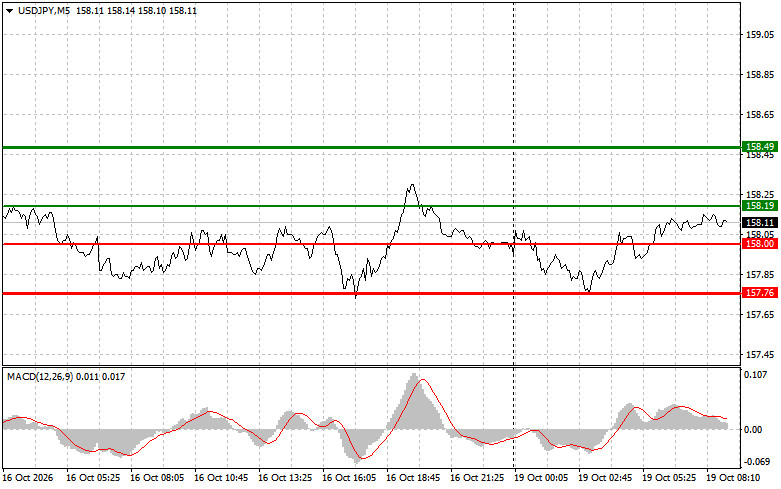The height and width of the screenshot is (489, 781).
Task: Click the OHLC values 158.11 158.14 158.10 158.11
Action: pyautogui.click(x=136, y=10)
